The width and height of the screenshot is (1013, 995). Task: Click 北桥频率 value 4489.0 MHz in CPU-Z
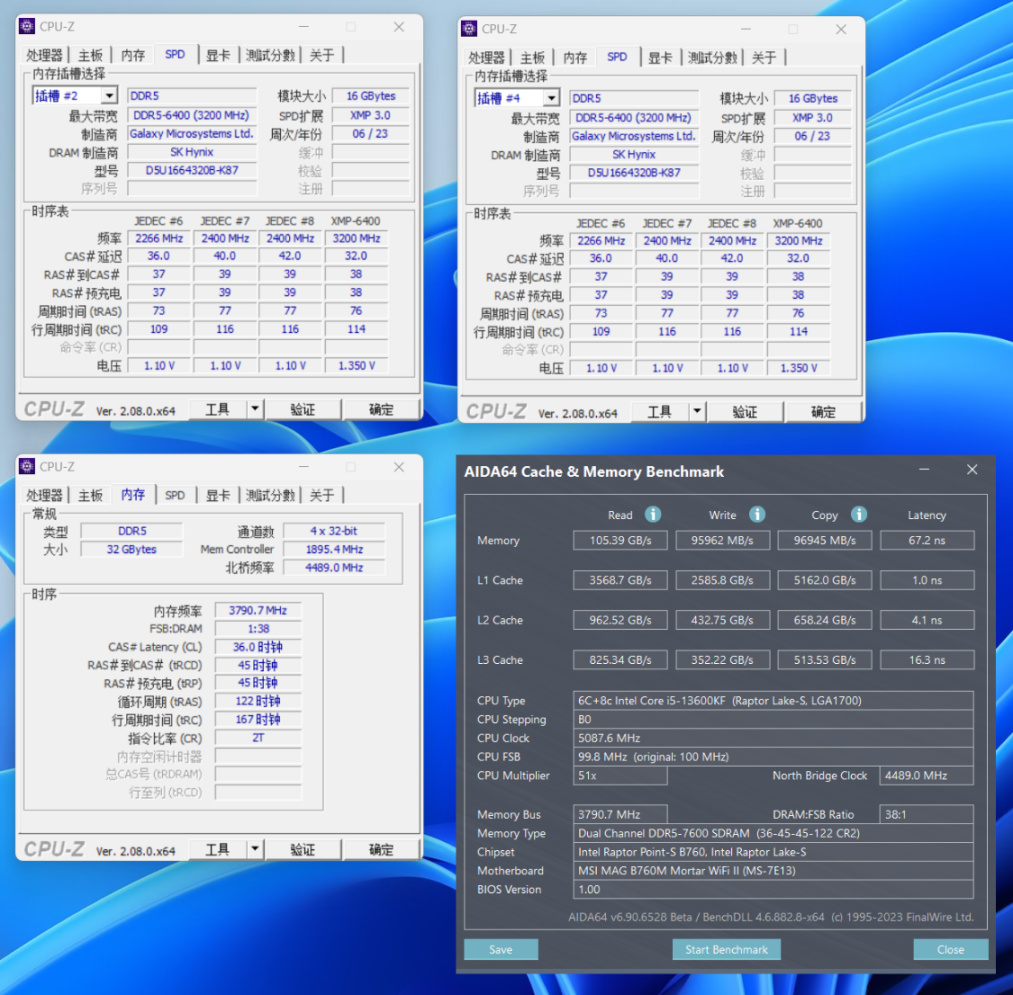[x=334, y=567]
